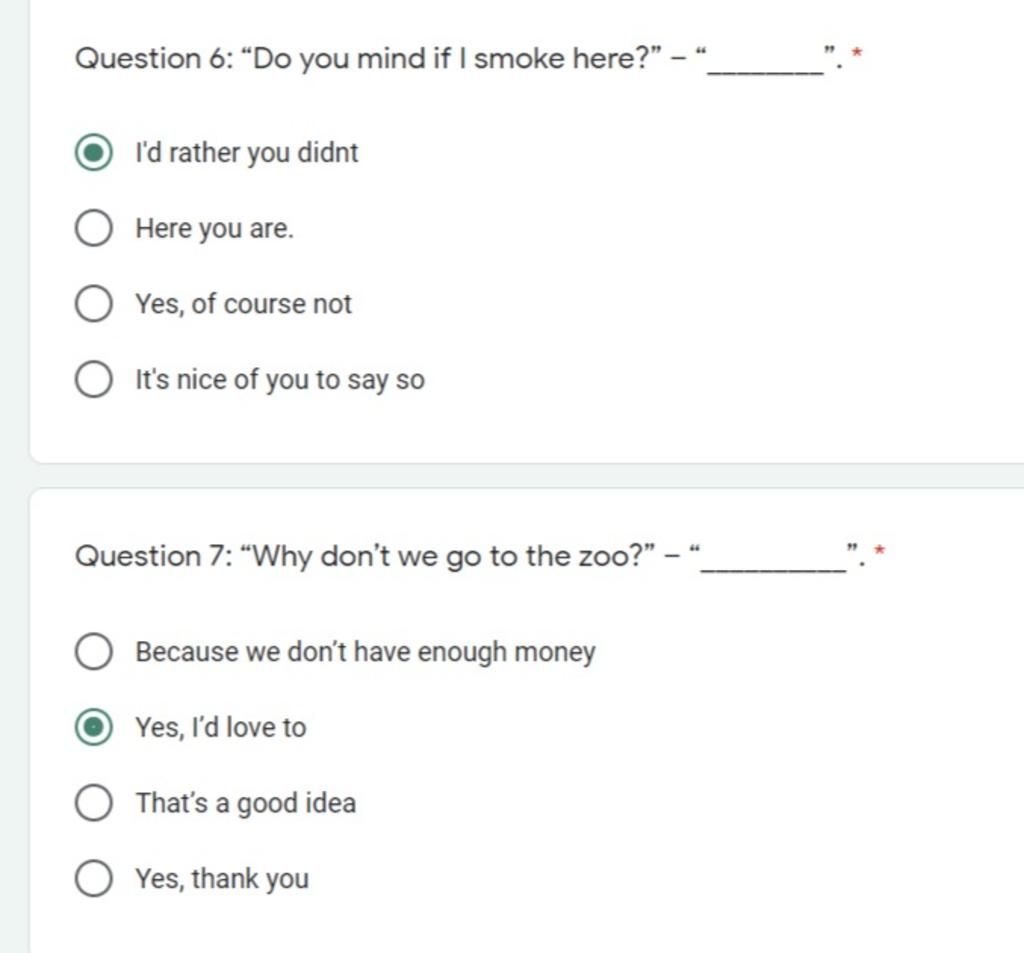
Task: Click the "Yes, I'd love to" label text
Action: pyautogui.click(x=221, y=728)
